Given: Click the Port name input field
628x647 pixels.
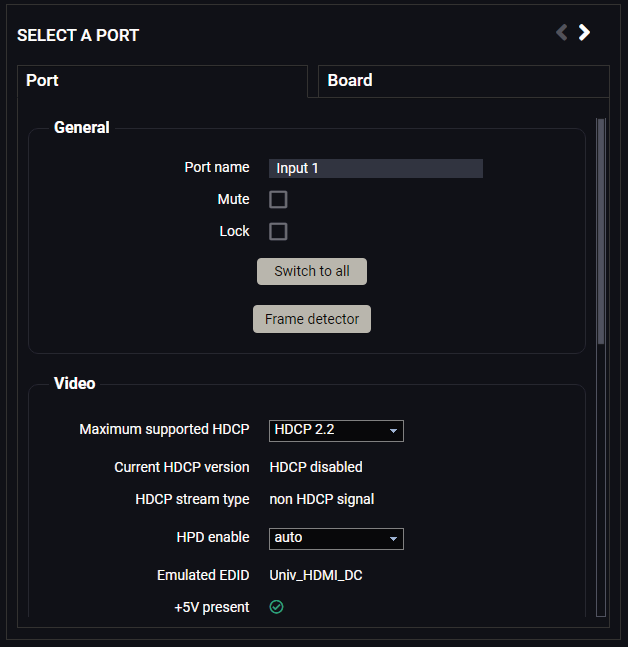Looking at the screenshot, I should click(376, 168).
